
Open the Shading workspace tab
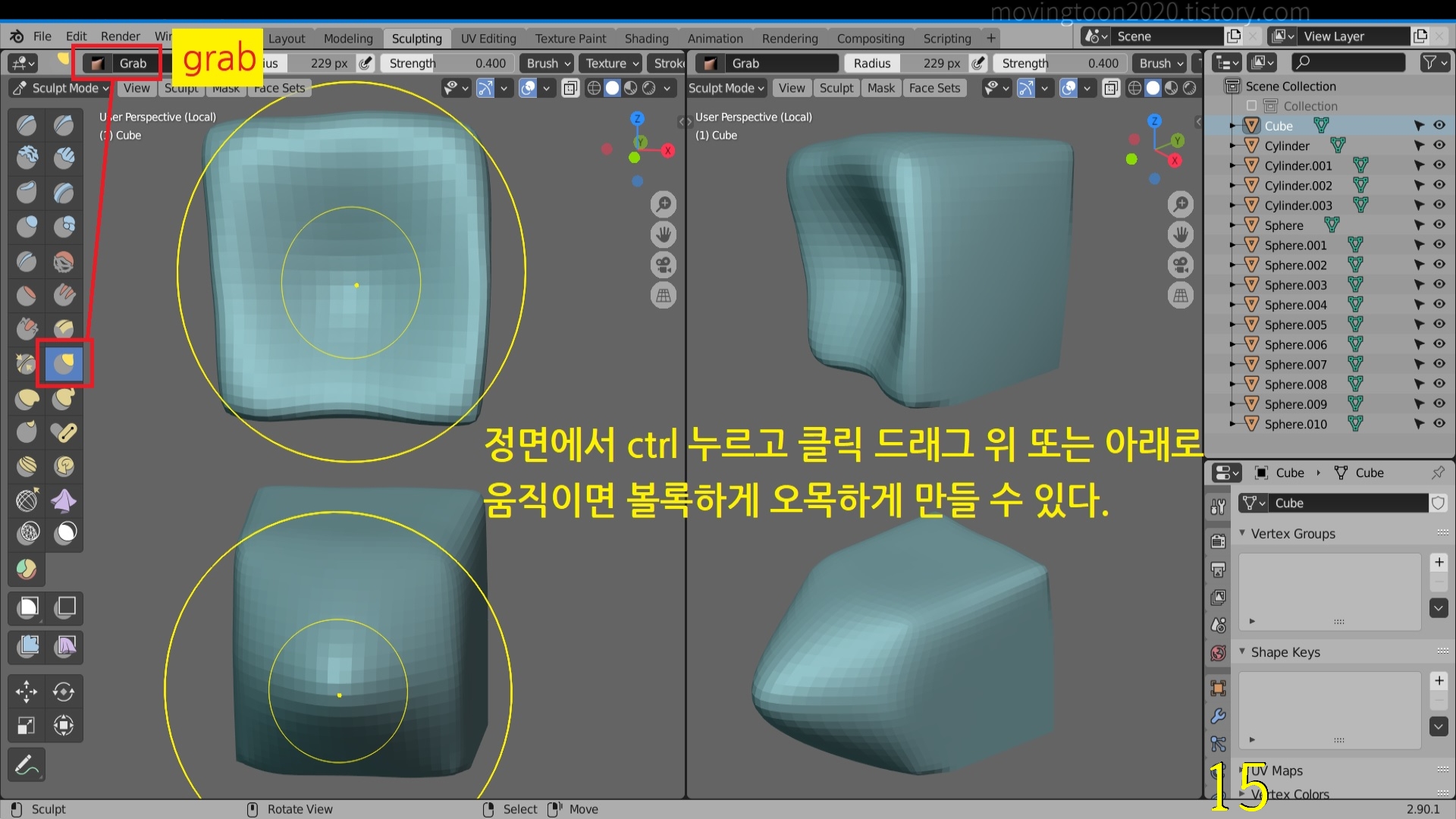[x=646, y=39]
